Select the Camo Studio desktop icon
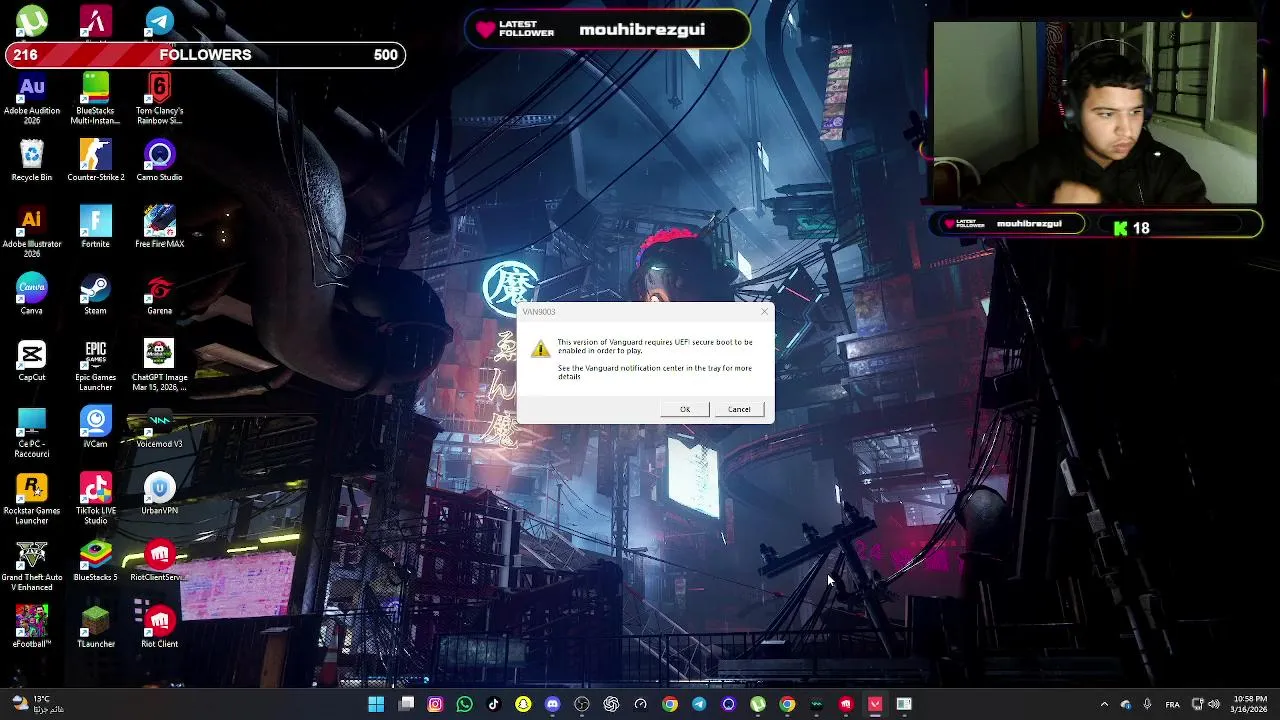This screenshot has height=720, width=1280. (159, 161)
